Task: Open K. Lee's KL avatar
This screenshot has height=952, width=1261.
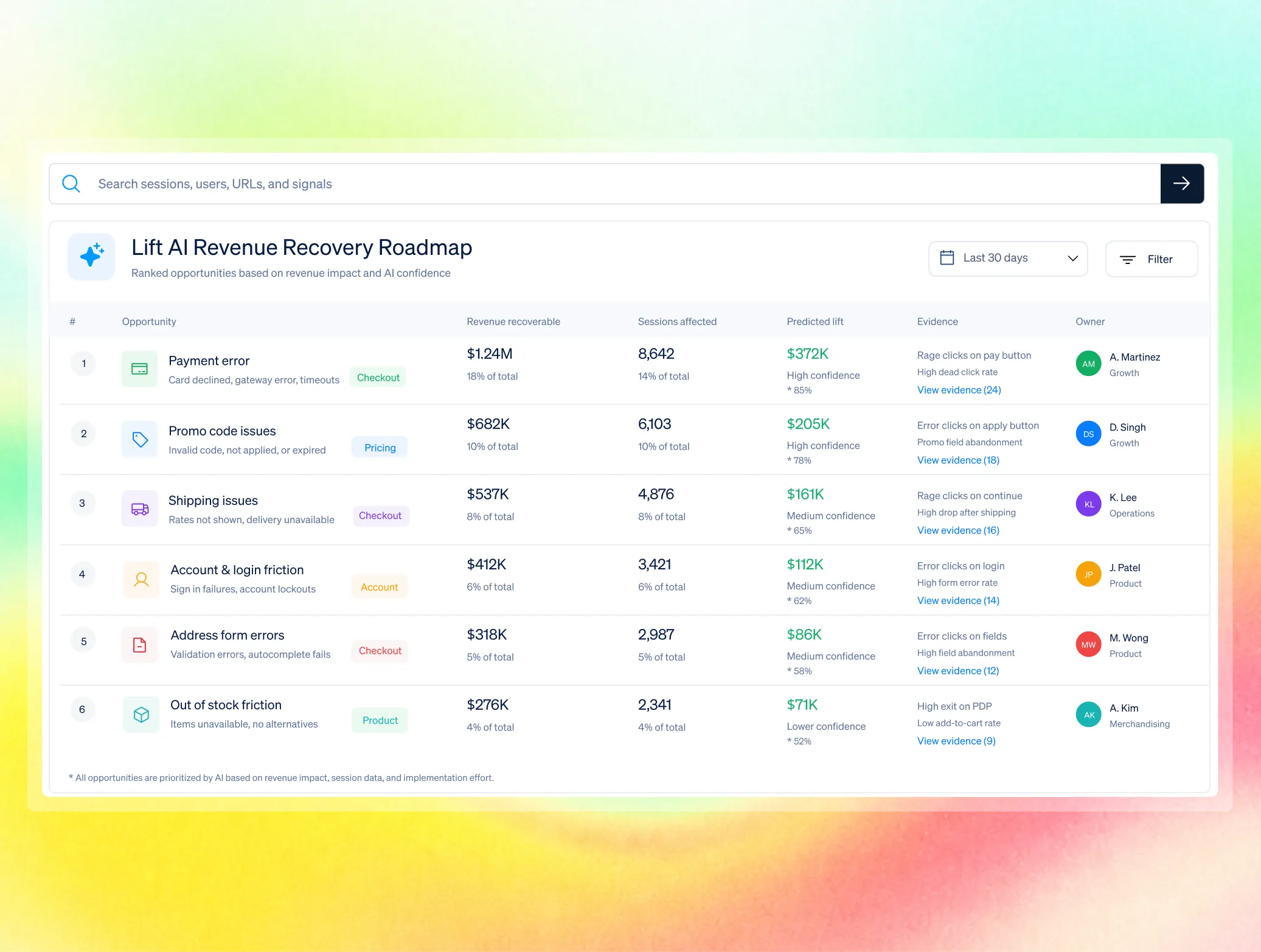Action: 1088,504
